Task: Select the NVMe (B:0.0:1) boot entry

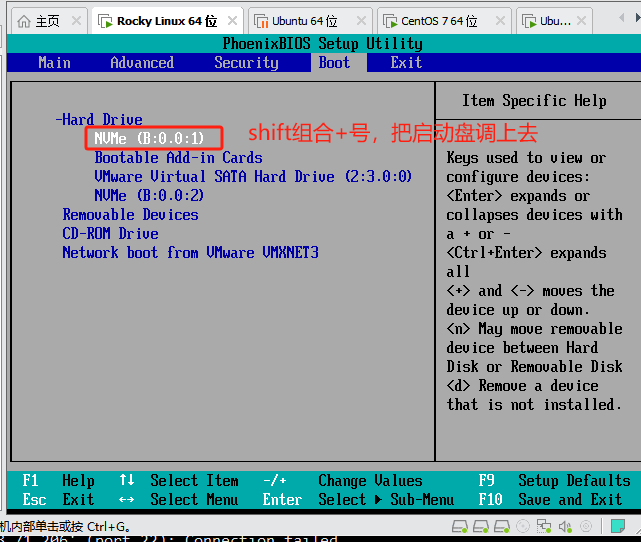Action: tap(149, 138)
